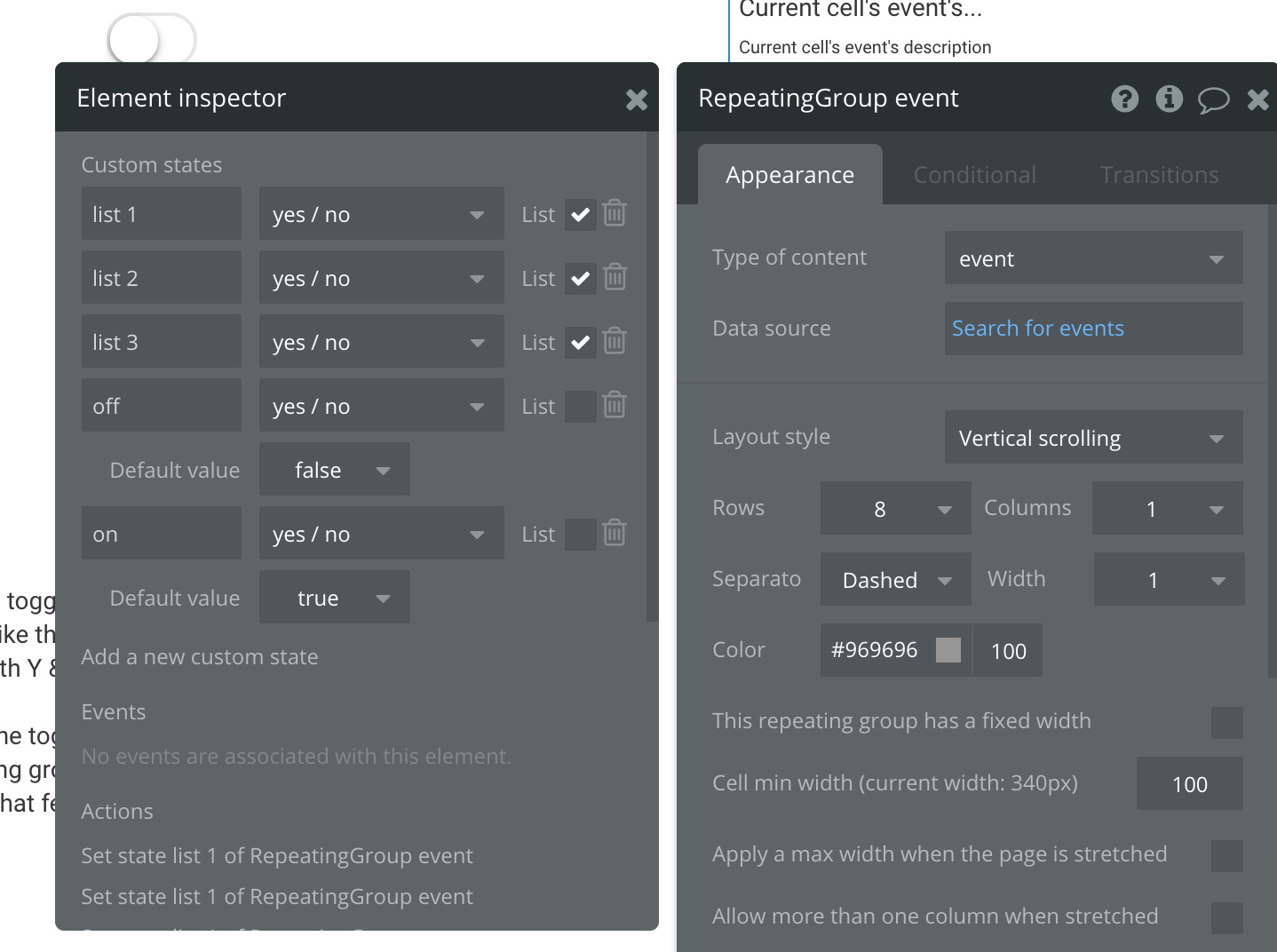Click the 'Search for events' data source
The height and width of the screenshot is (952, 1277).
click(1038, 329)
